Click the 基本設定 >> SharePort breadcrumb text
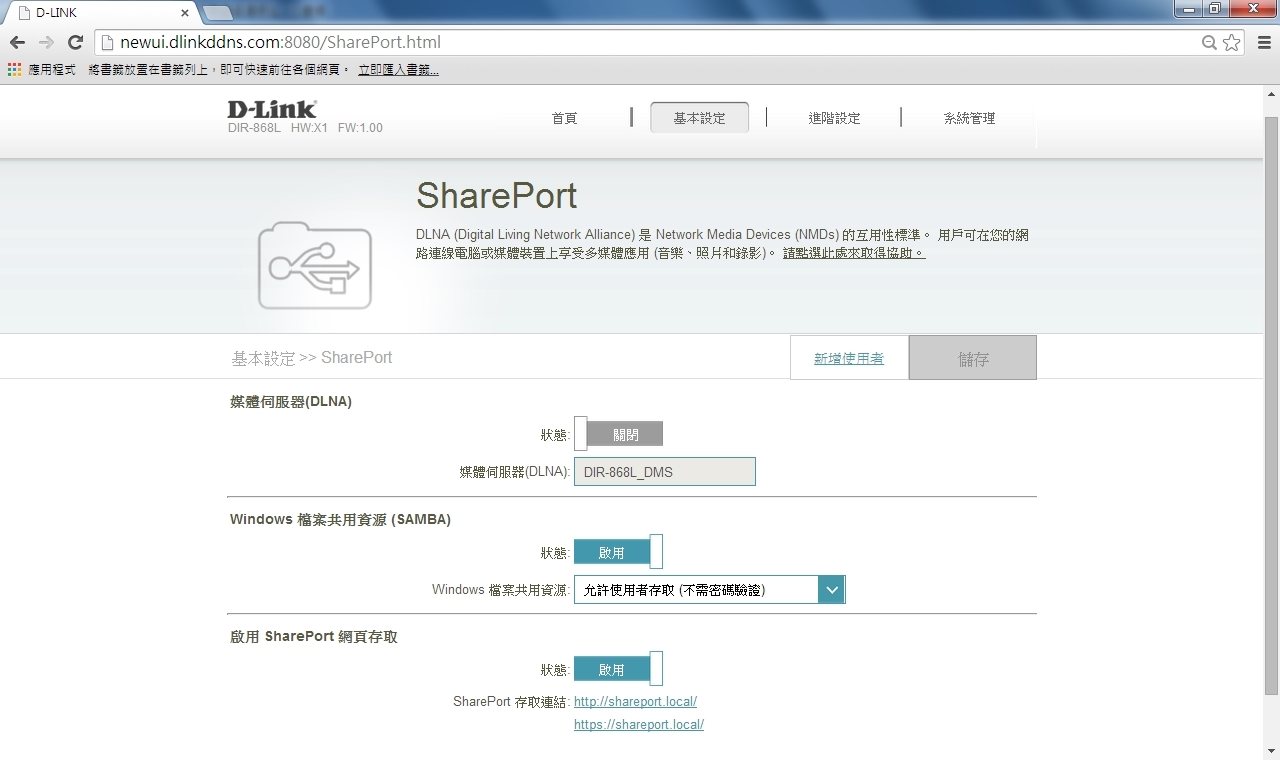This screenshot has height=760, width=1280. coord(312,358)
